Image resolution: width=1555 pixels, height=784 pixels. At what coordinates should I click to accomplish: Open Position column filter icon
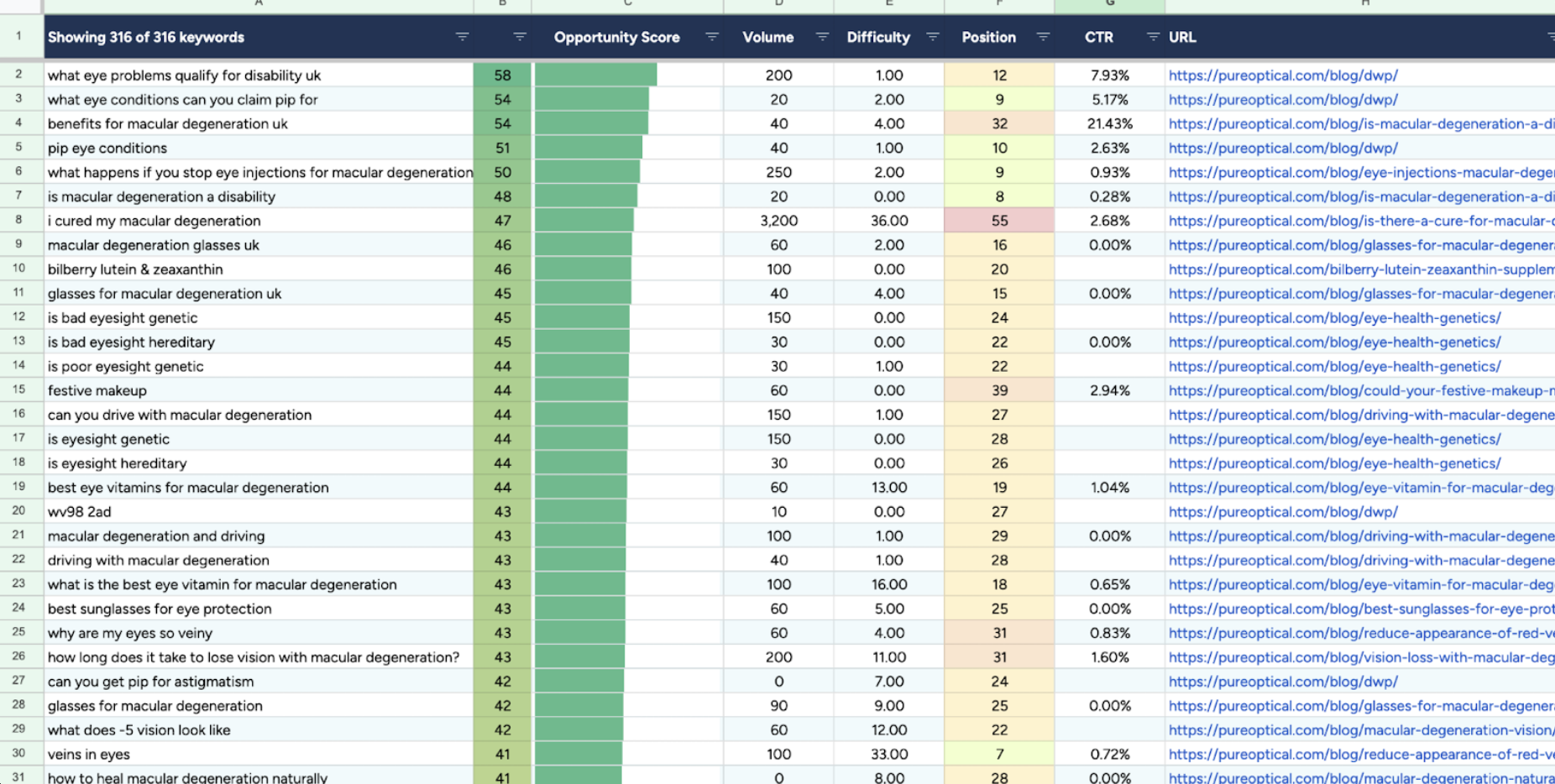[x=1043, y=37]
